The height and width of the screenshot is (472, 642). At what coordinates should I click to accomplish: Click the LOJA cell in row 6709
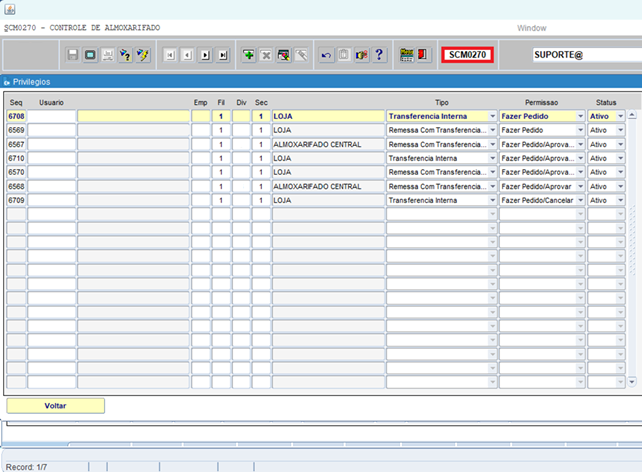click(328, 200)
